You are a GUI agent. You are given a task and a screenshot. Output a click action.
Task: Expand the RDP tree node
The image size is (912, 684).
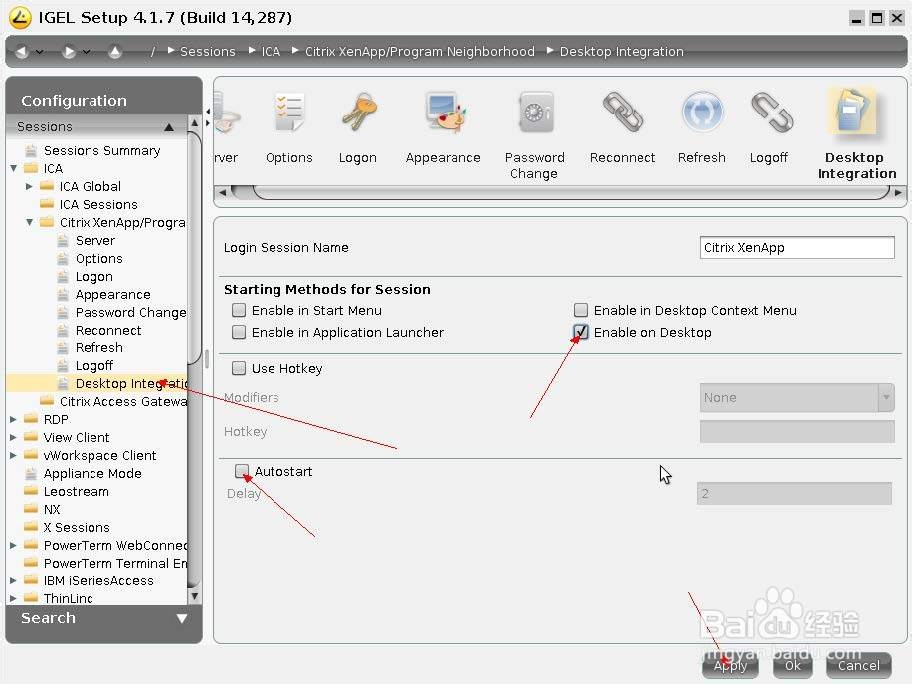[13, 419]
